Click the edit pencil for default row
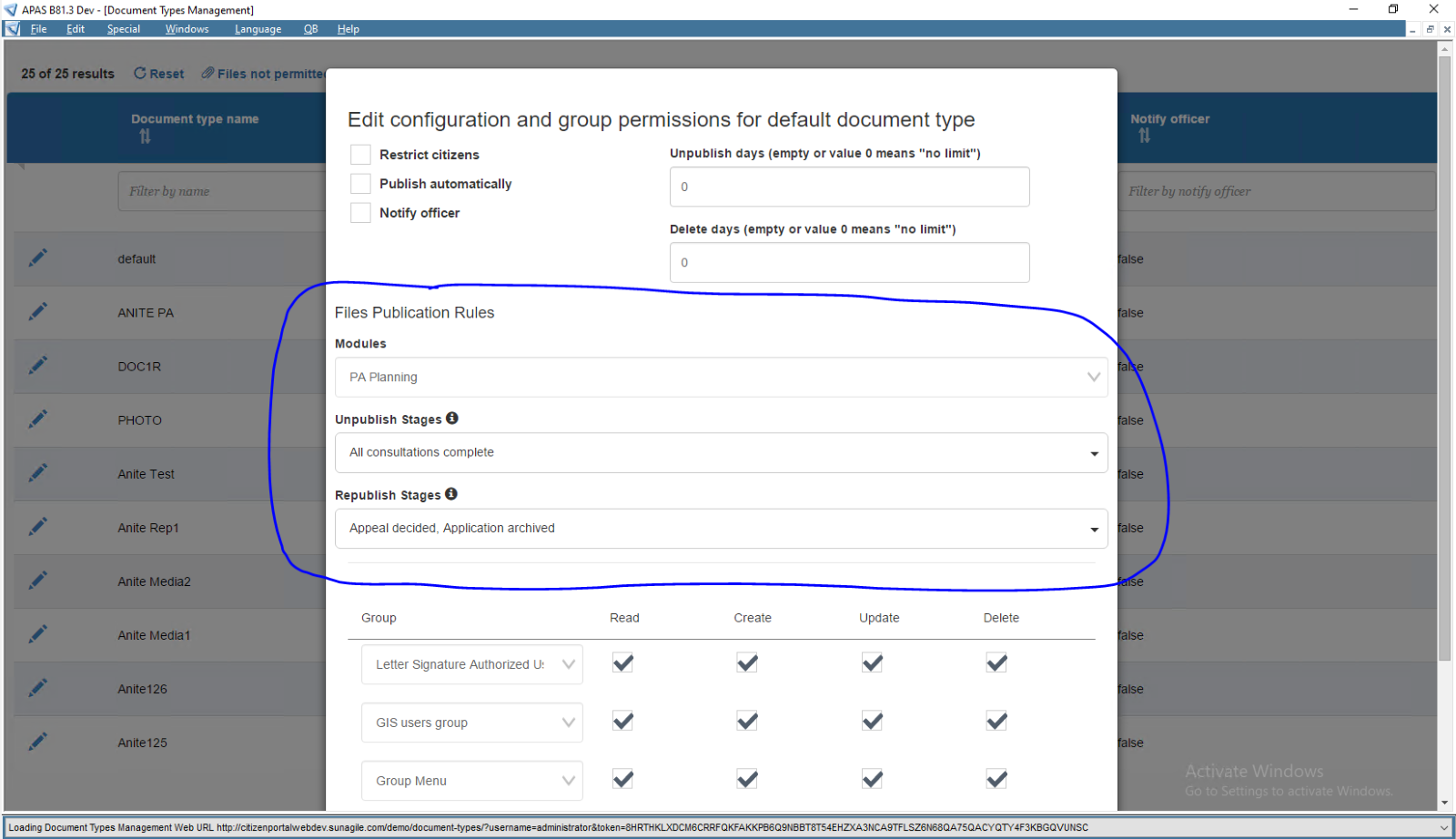Screen dimensions: 1456x839 pos(37,258)
